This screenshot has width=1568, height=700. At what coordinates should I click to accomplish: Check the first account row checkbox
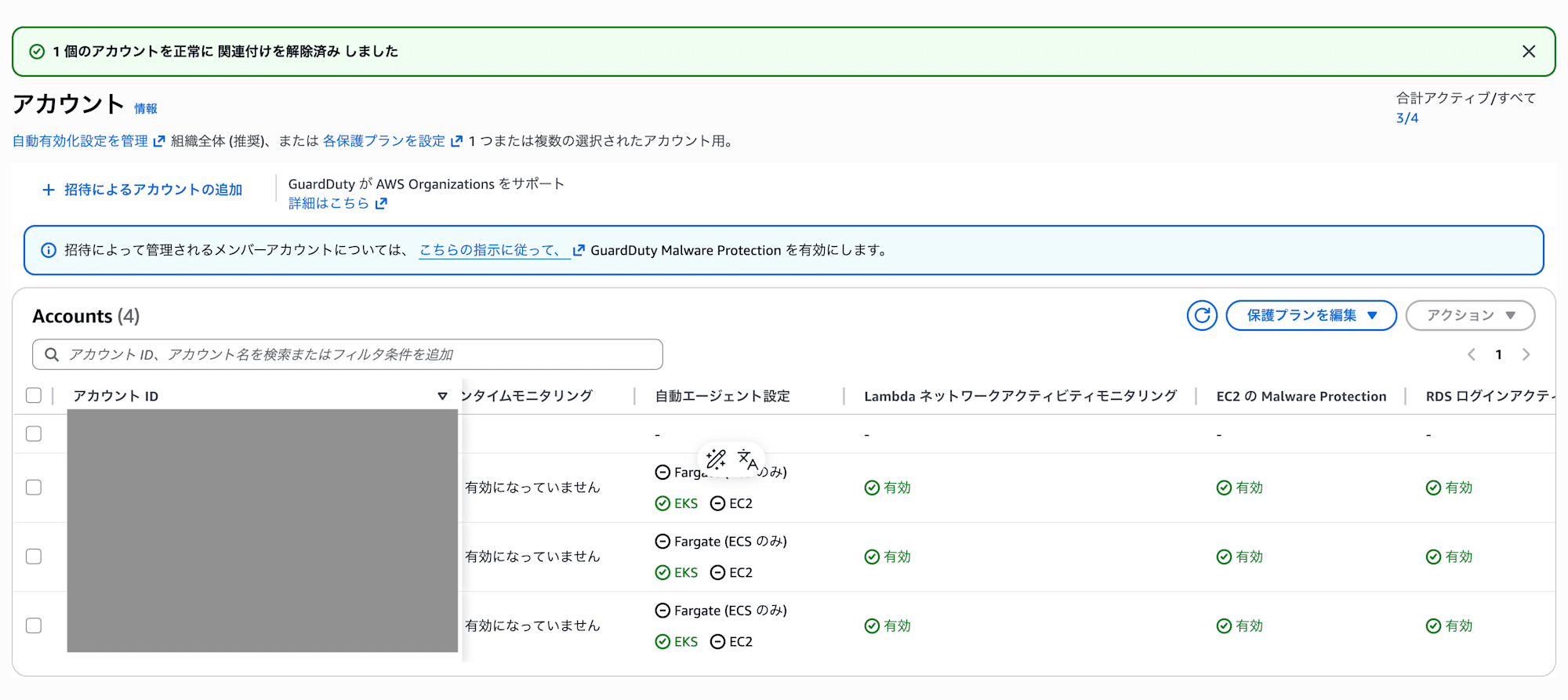[x=34, y=433]
